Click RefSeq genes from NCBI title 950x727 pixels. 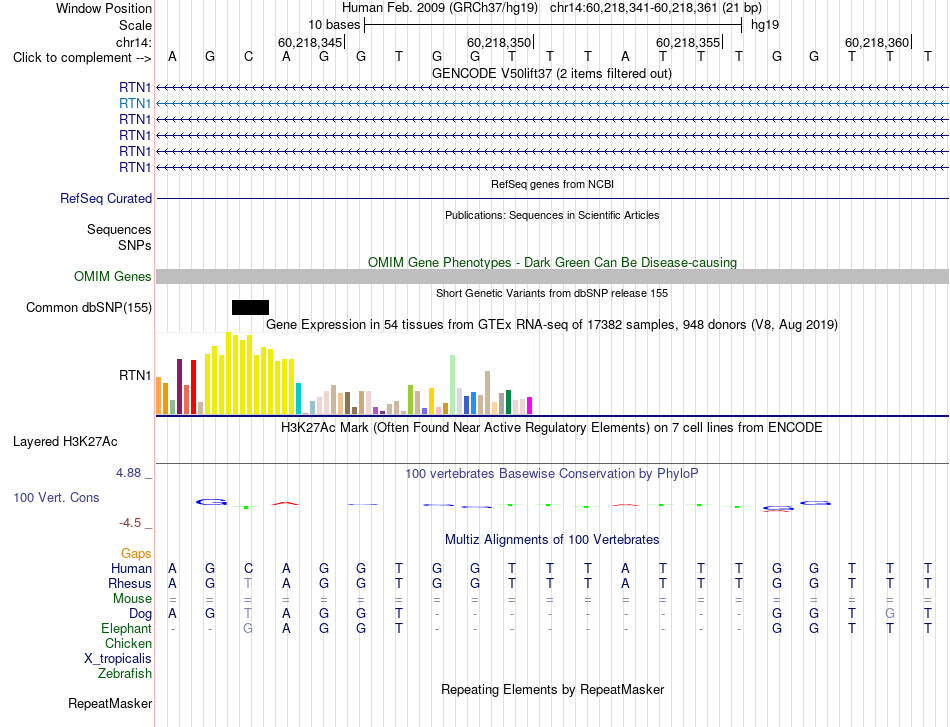click(x=552, y=184)
